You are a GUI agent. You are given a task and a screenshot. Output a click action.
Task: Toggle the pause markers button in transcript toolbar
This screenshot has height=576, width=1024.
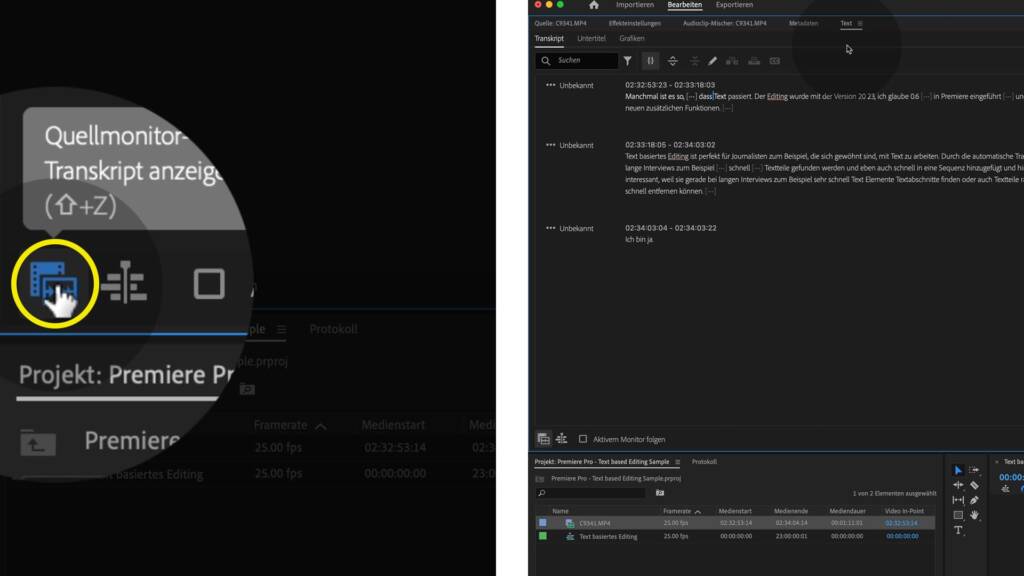coord(650,61)
